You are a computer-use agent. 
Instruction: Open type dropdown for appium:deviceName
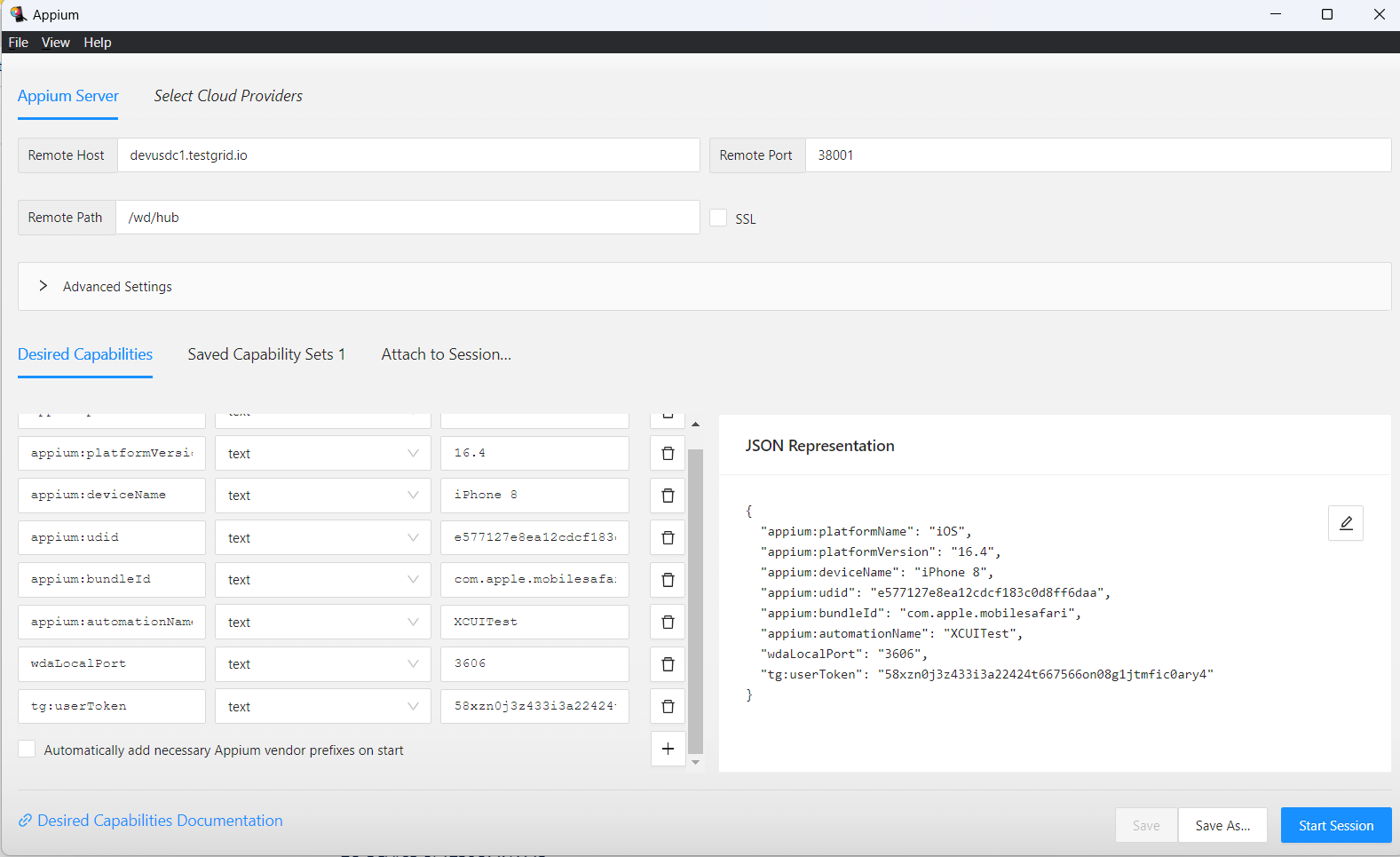tap(323, 496)
